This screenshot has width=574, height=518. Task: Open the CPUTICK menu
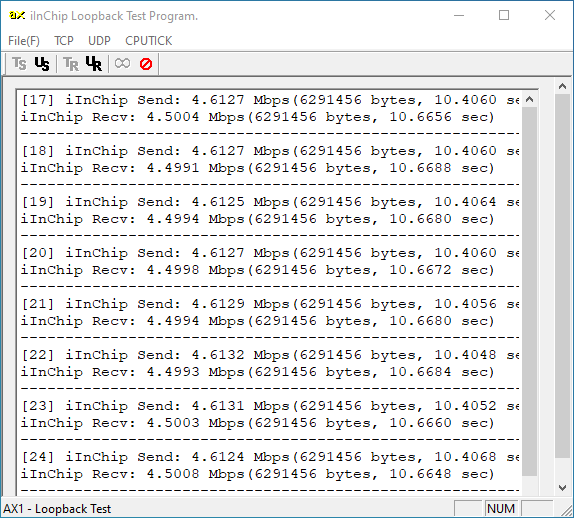click(148, 41)
